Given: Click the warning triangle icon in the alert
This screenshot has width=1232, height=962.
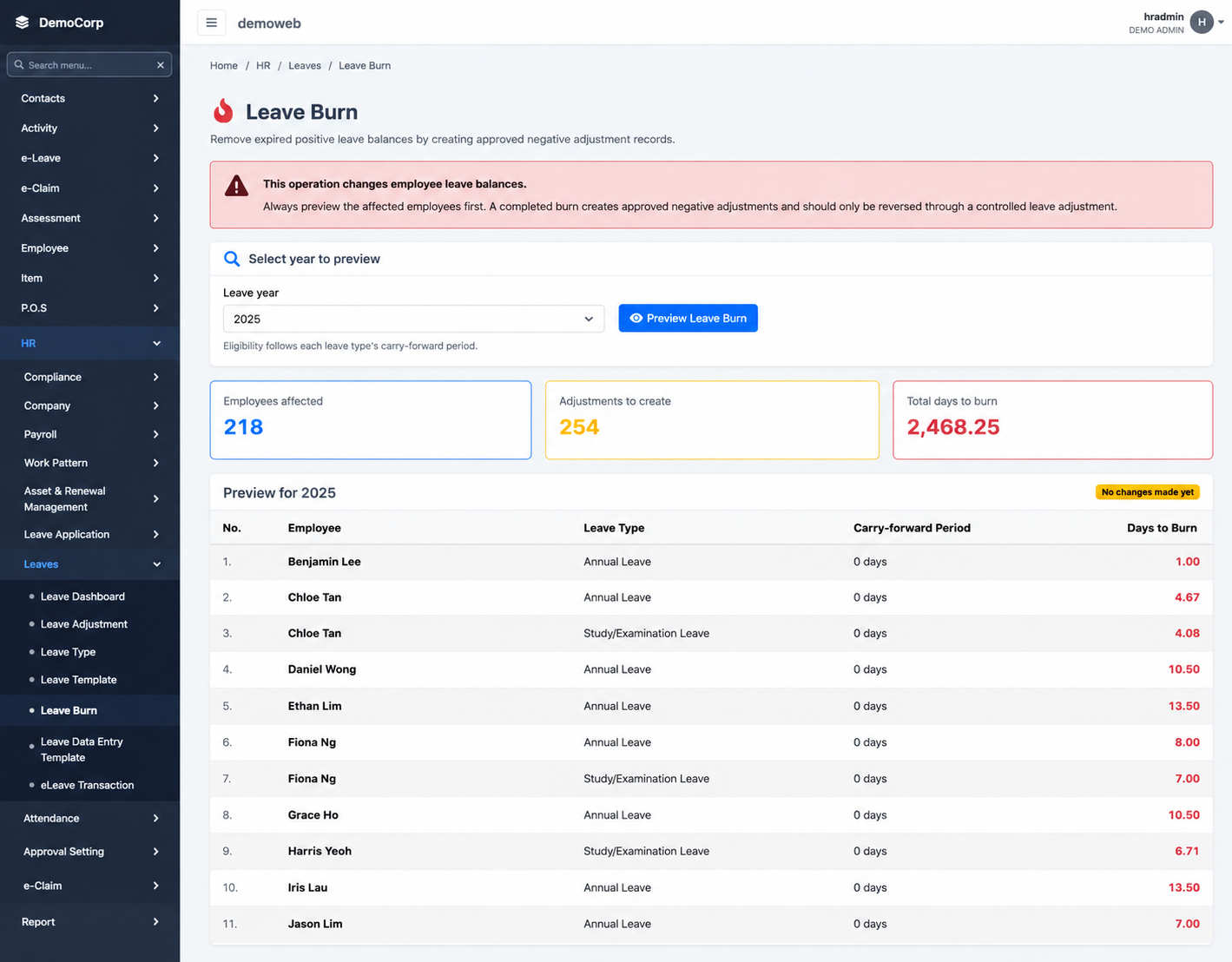Looking at the screenshot, I should pyautogui.click(x=236, y=186).
